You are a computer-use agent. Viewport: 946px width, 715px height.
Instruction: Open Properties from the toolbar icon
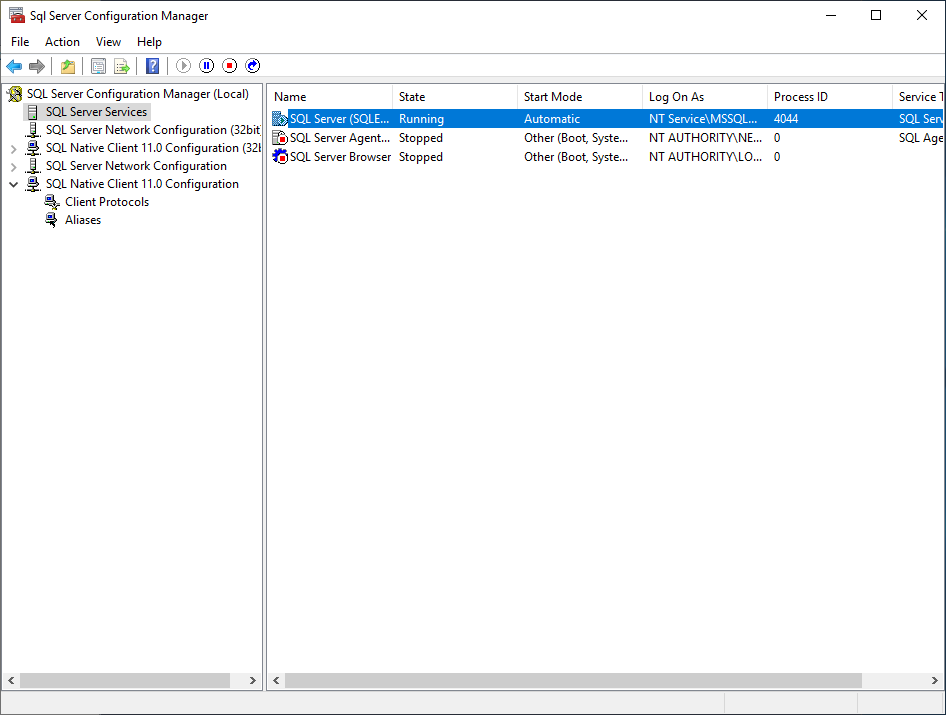pyautogui.click(x=98, y=66)
